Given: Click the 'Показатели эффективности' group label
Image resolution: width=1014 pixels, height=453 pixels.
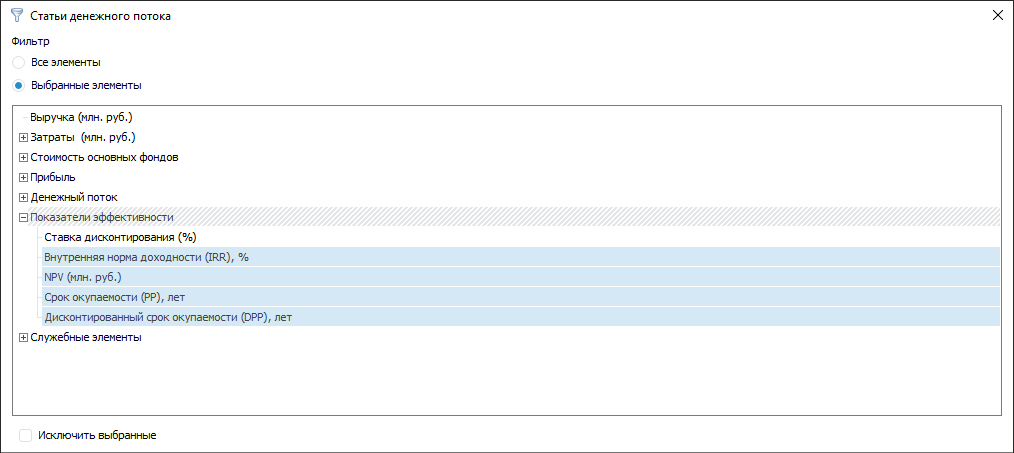Looking at the screenshot, I should tap(102, 217).
